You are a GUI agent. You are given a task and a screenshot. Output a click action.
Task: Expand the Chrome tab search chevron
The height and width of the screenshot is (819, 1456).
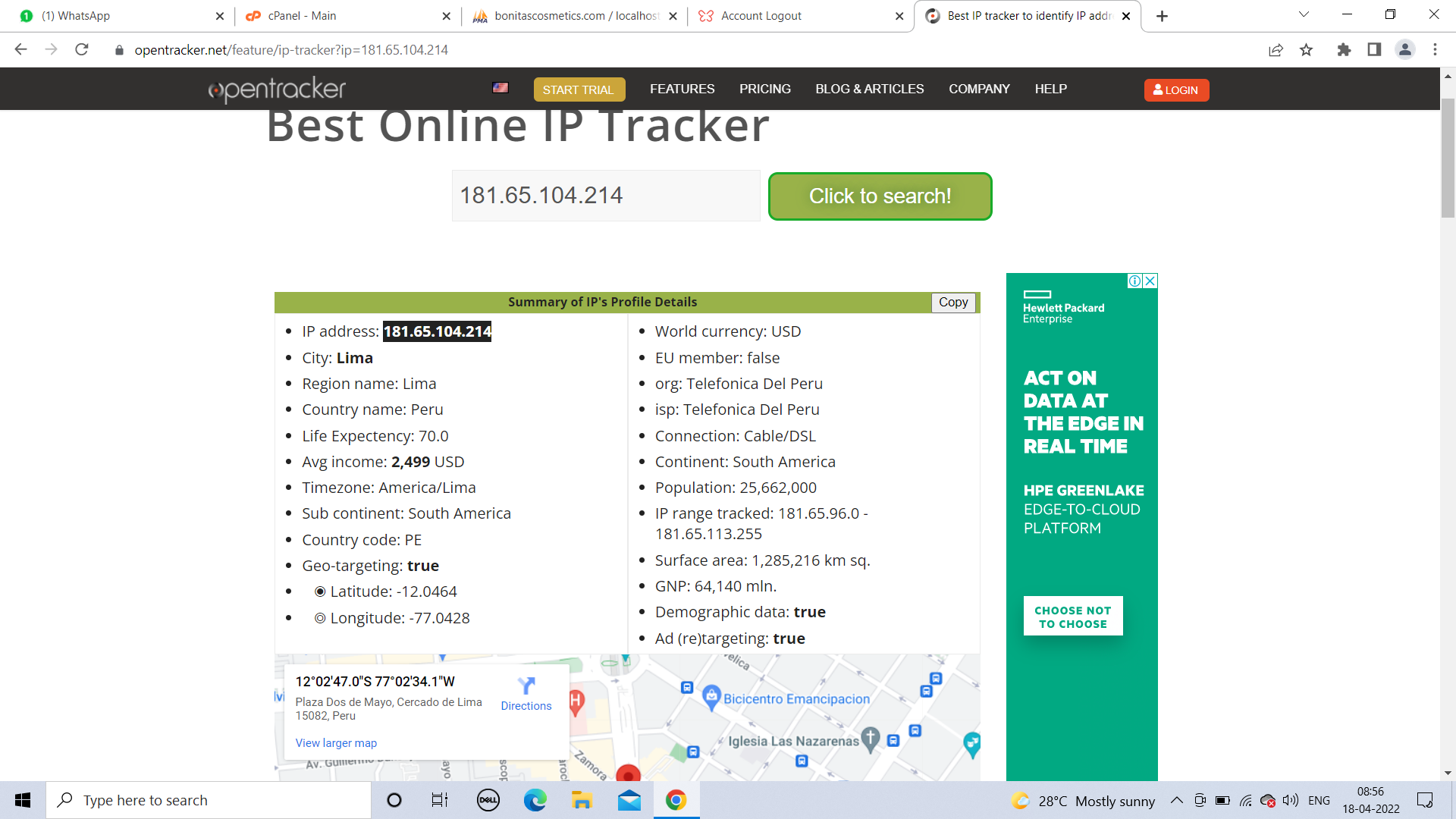[1304, 14]
